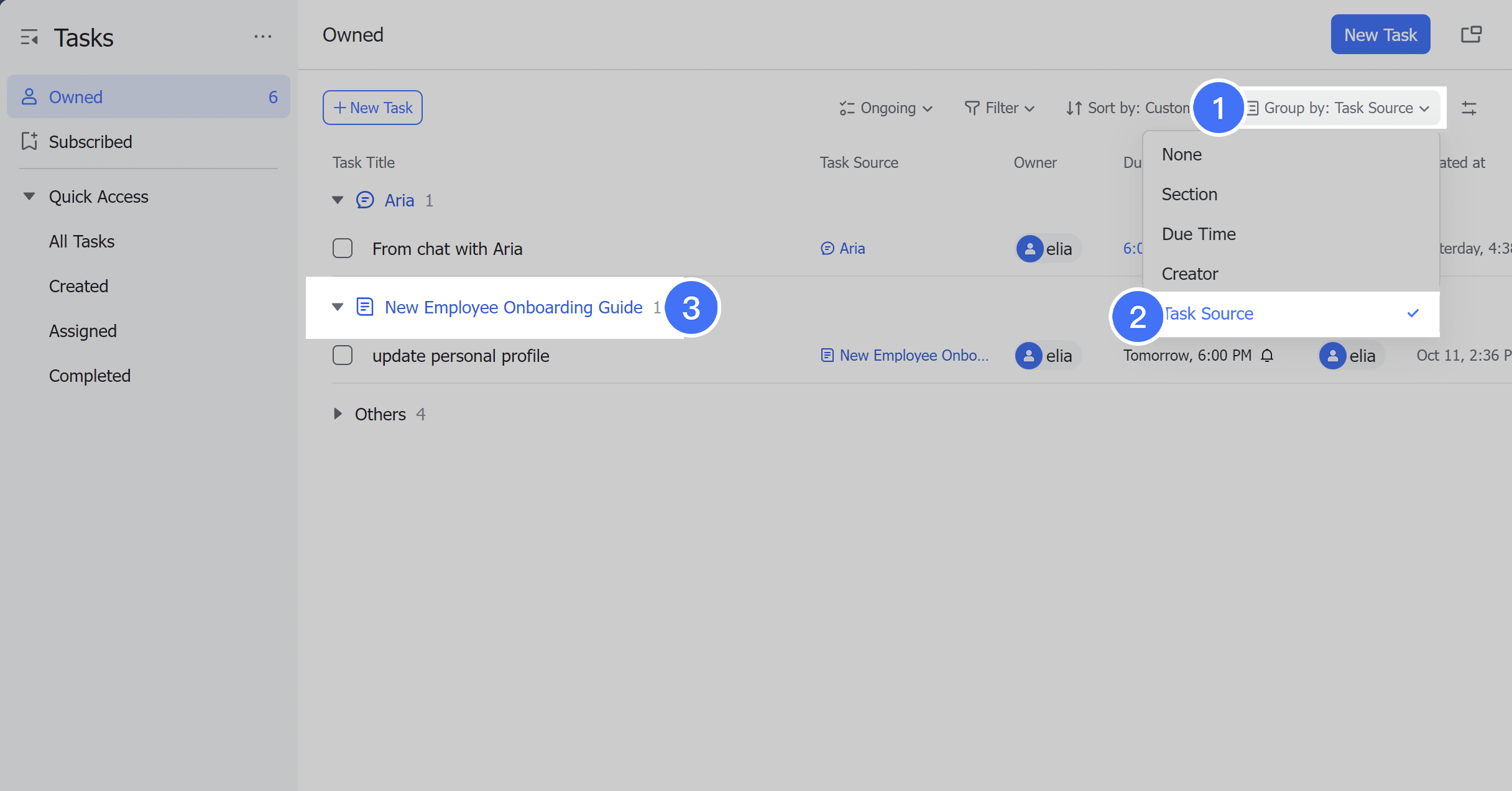Open Completed tasks from Quick Access
The height and width of the screenshot is (791, 1512).
point(90,375)
